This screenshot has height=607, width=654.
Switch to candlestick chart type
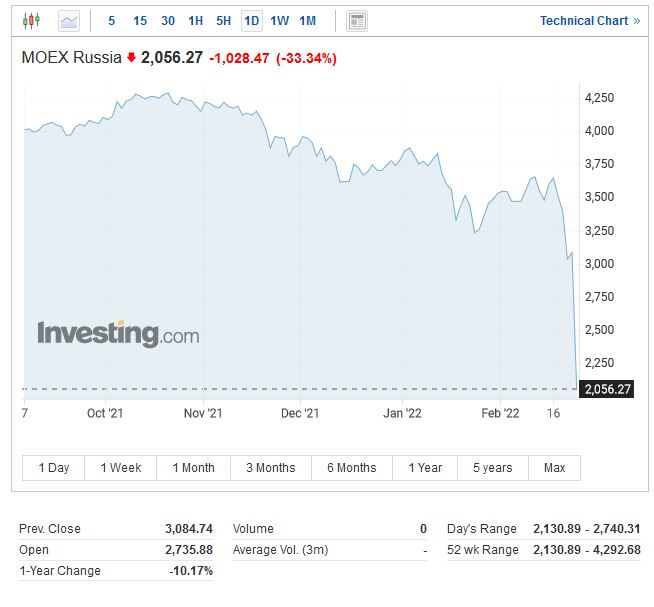[x=30, y=20]
